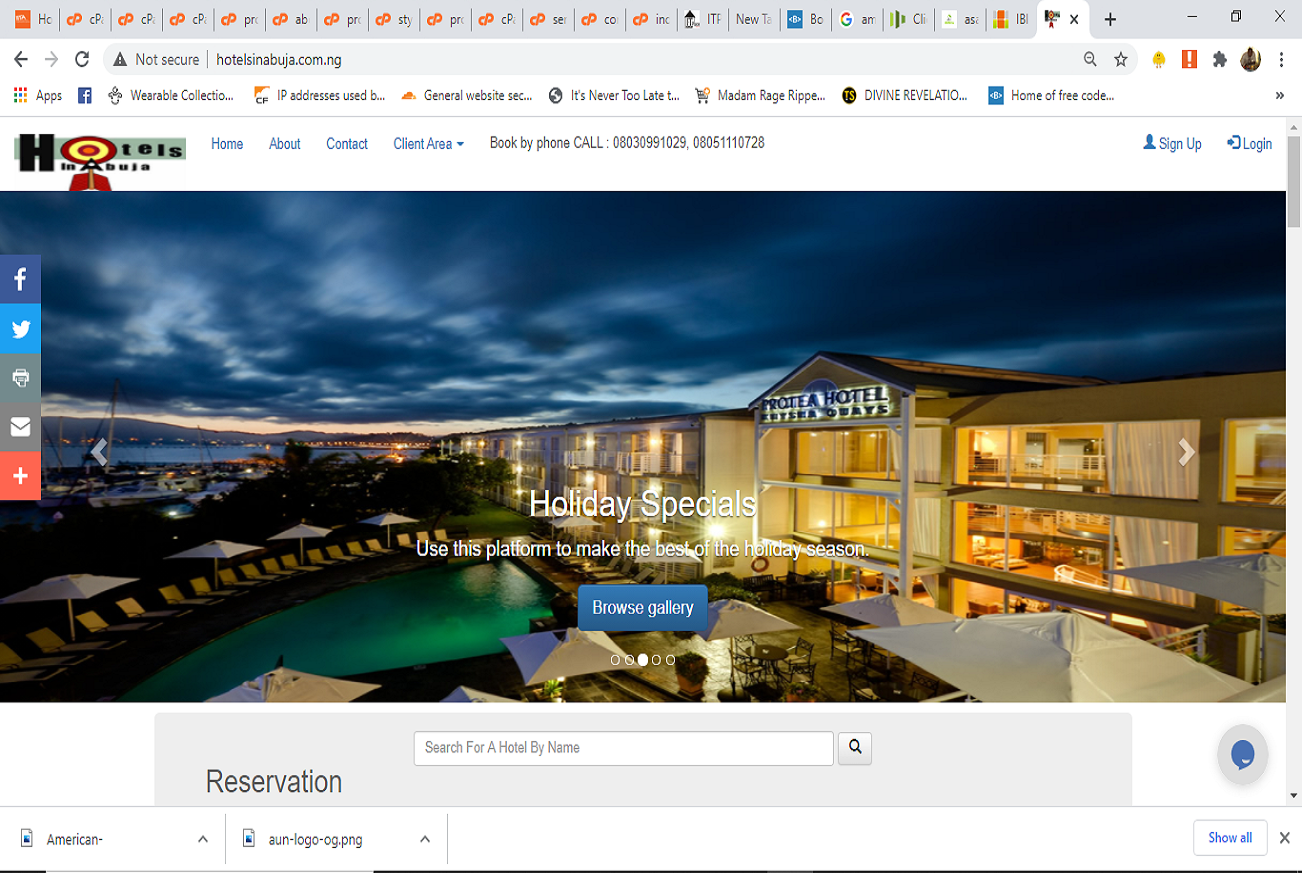Select the first carousel indicator dot
The height and width of the screenshot is (873, 1302).
pos(615,660)
